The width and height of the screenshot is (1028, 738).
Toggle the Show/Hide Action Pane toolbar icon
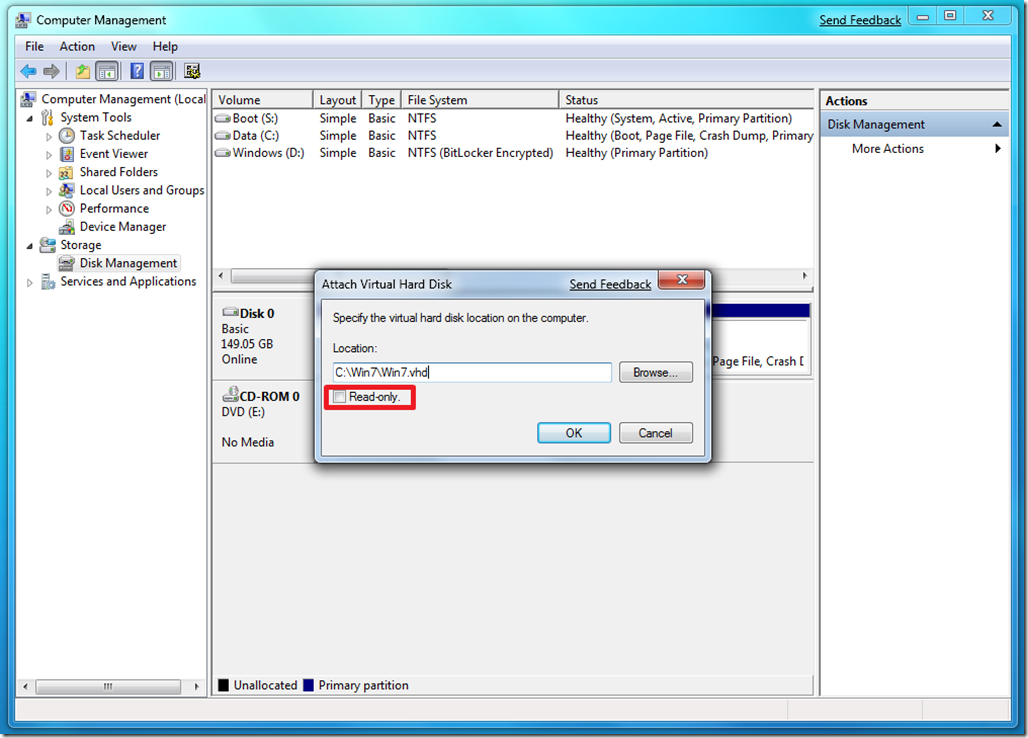pos(161,70)
